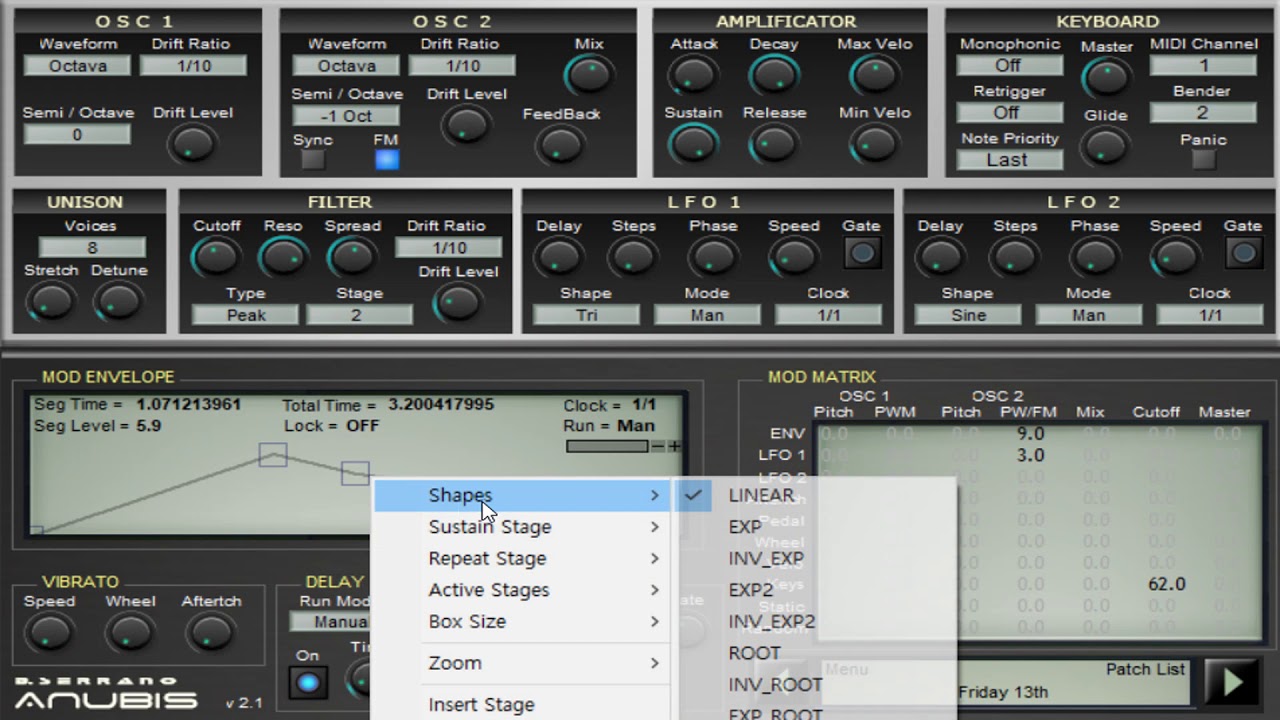Click the Max Velo knob
The image size is (1280, 720).
[x=874, y=74]
